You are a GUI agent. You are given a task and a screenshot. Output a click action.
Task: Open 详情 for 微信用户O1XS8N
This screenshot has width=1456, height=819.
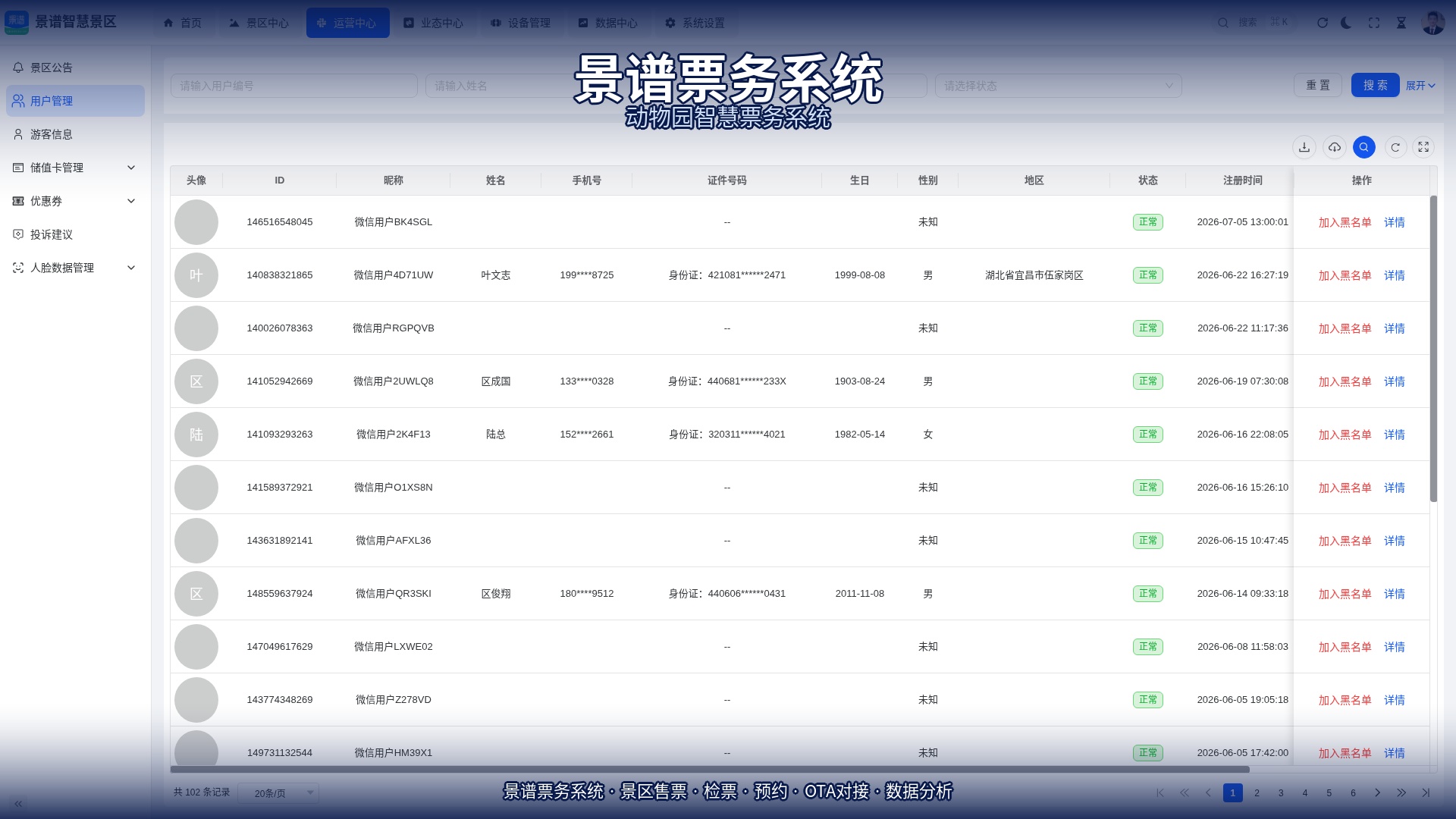coord(1394,488)
